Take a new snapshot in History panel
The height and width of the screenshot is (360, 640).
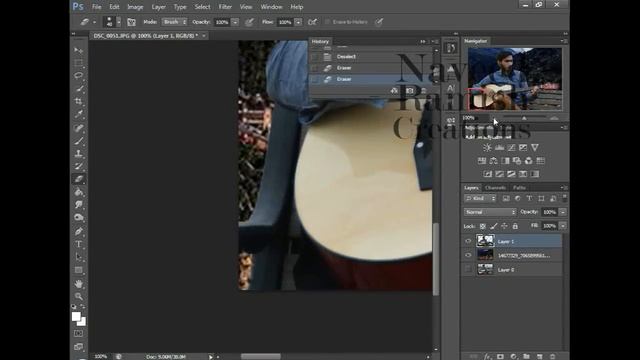409,91
